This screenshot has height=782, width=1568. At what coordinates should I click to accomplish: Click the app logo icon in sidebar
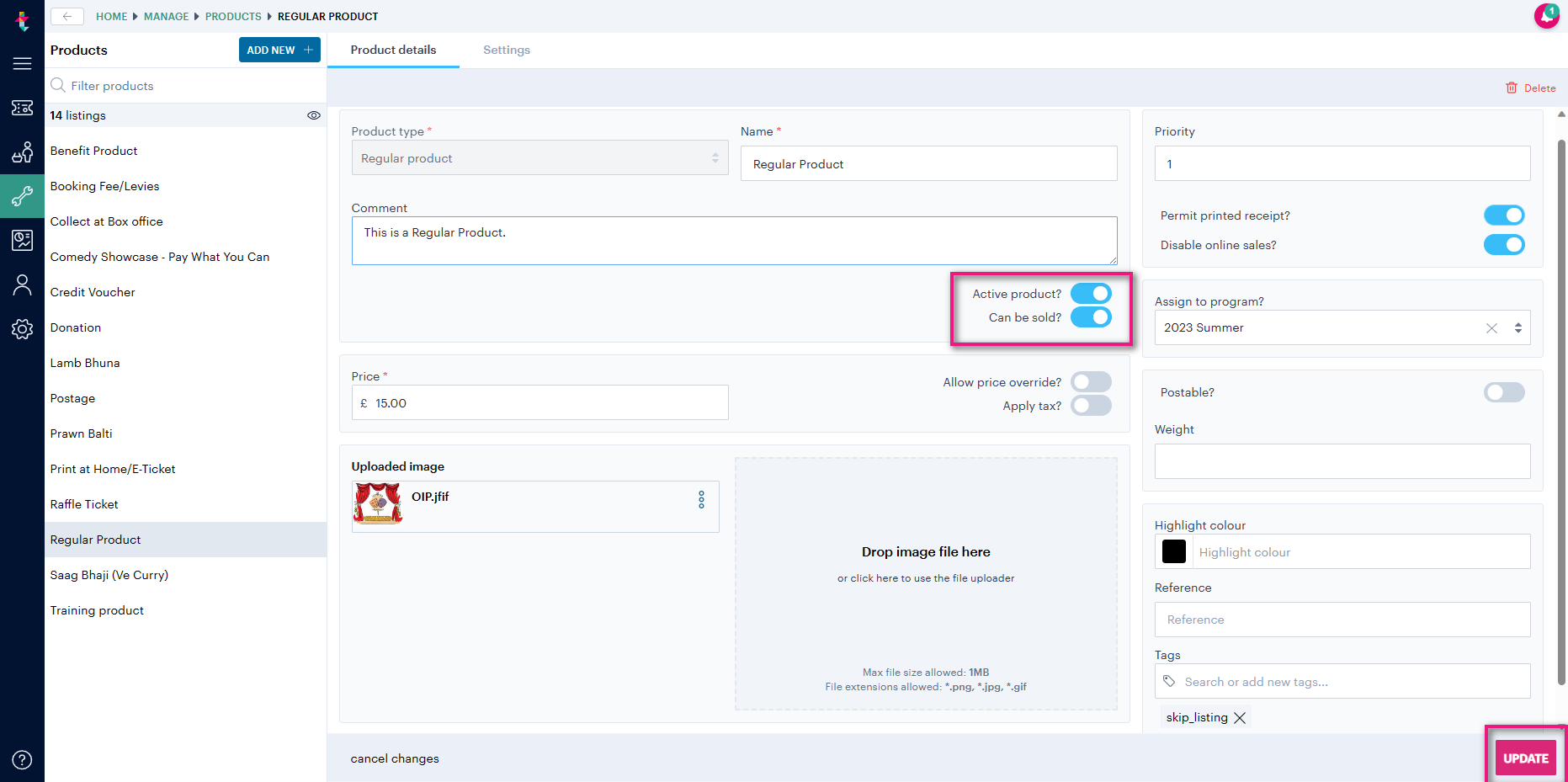(23, 19)
